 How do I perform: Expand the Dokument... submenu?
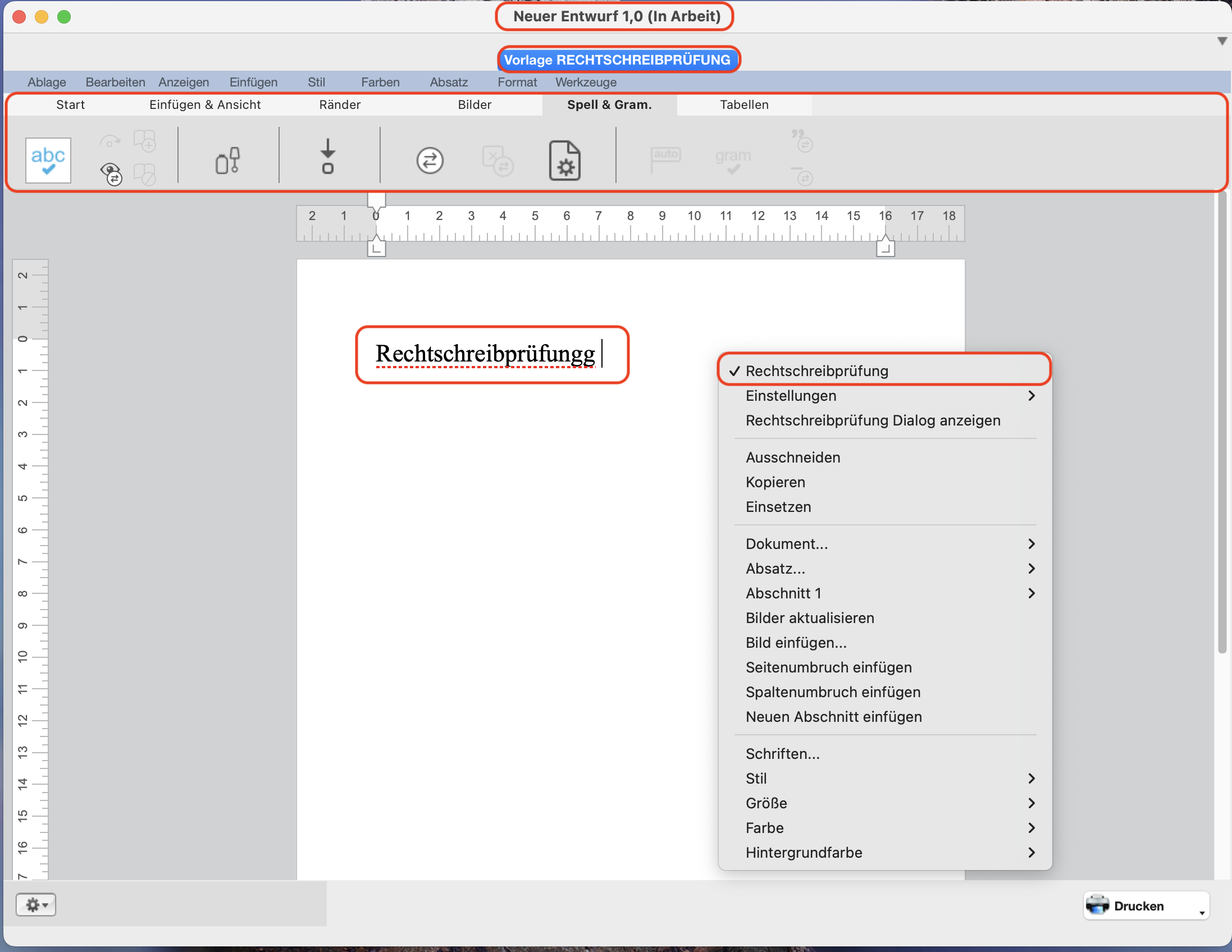(x=884, y=543)
